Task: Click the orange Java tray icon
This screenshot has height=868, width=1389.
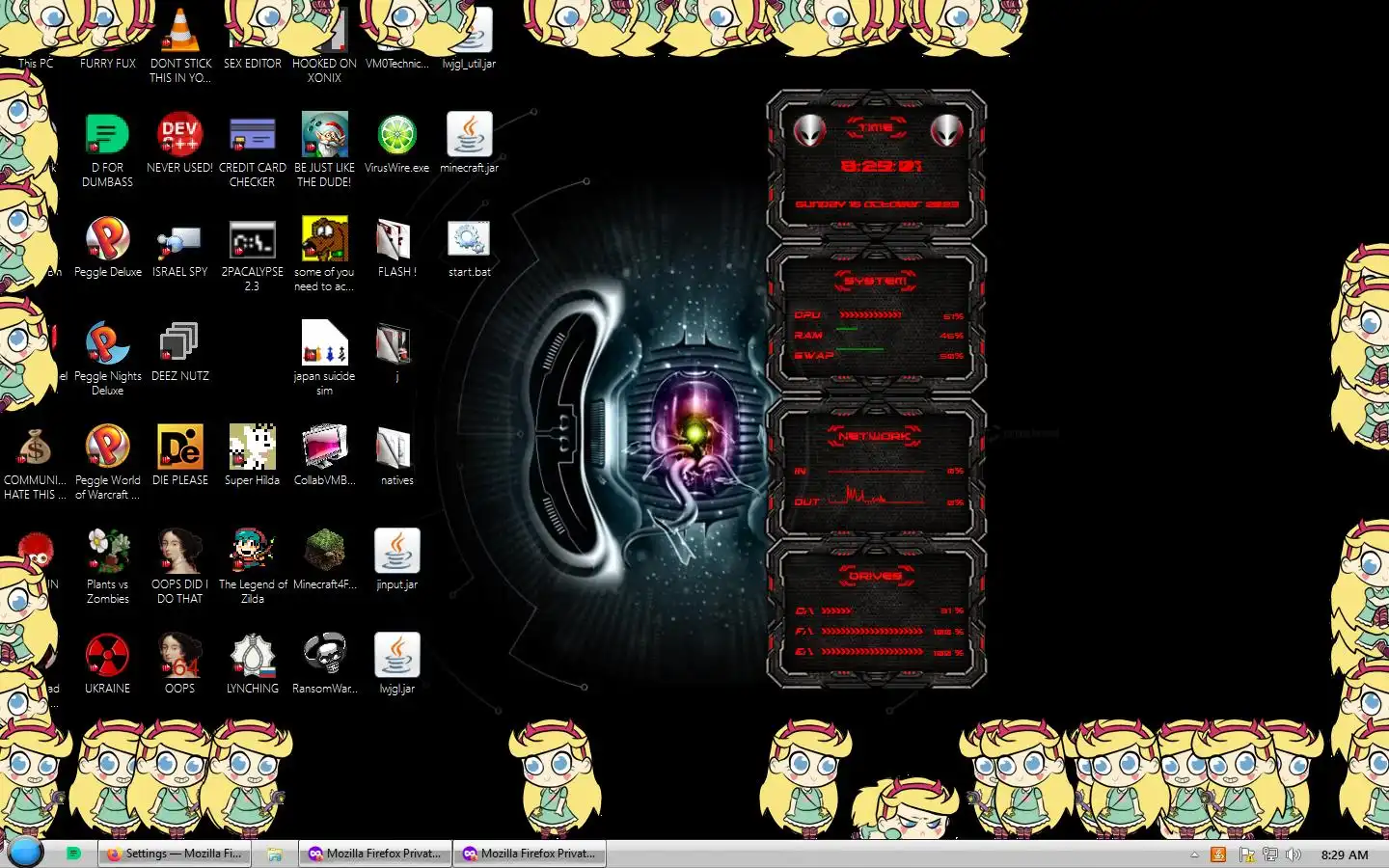Action: click(x=1218, y=854)
